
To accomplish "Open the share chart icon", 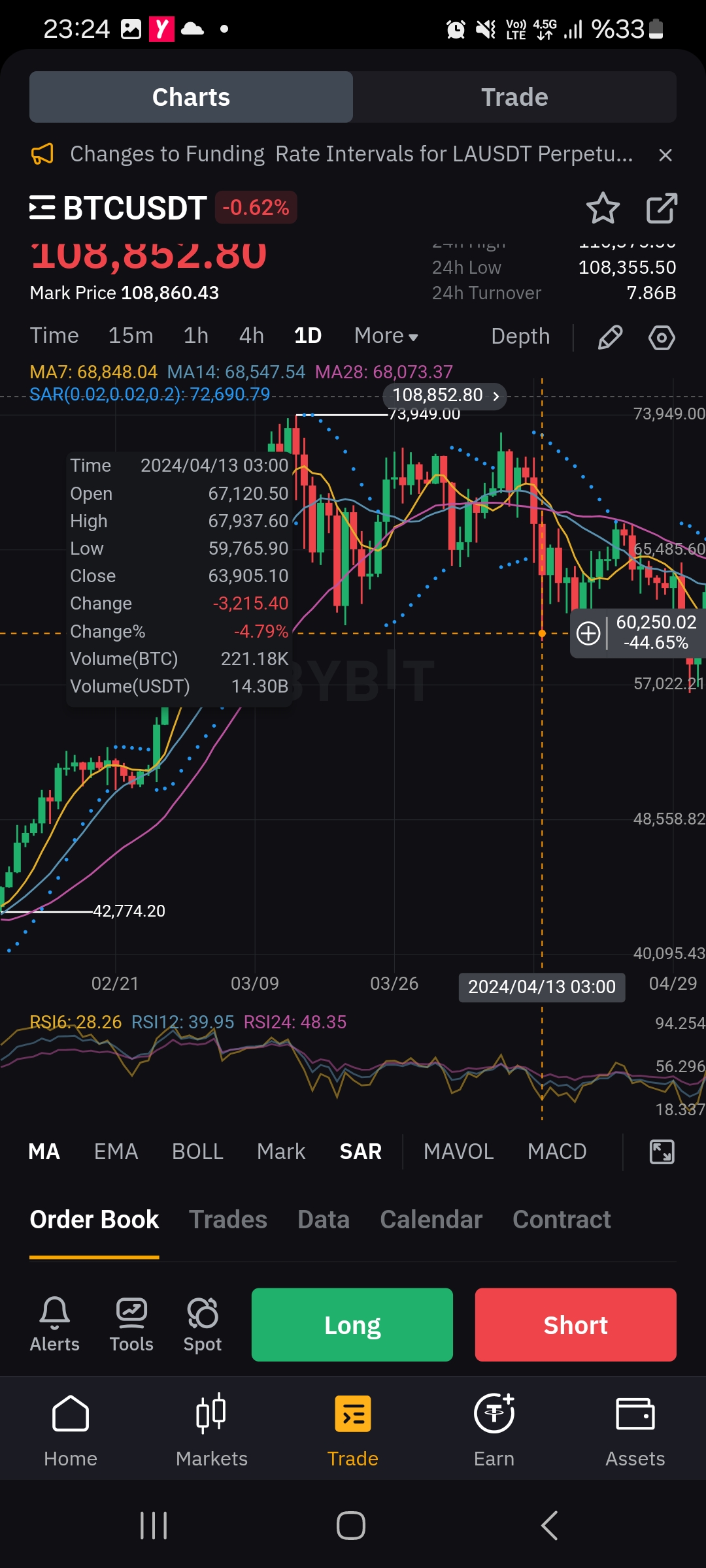I will [x=662, y=208].
